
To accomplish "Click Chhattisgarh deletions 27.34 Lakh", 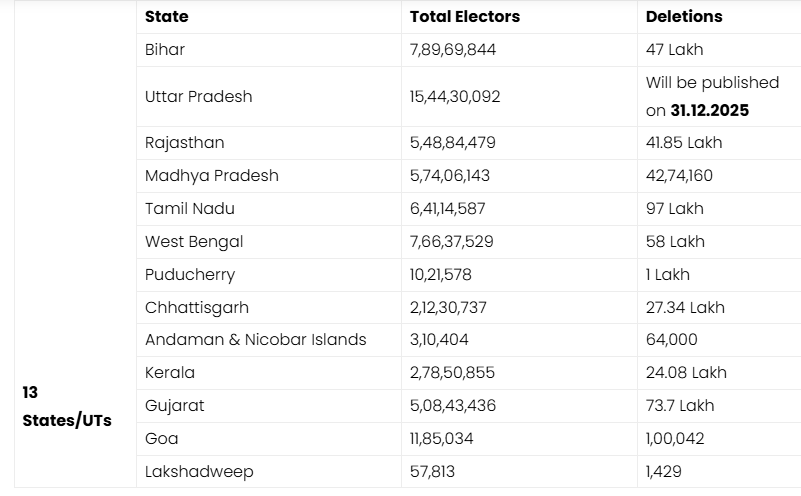I will [x=685, y=307].
